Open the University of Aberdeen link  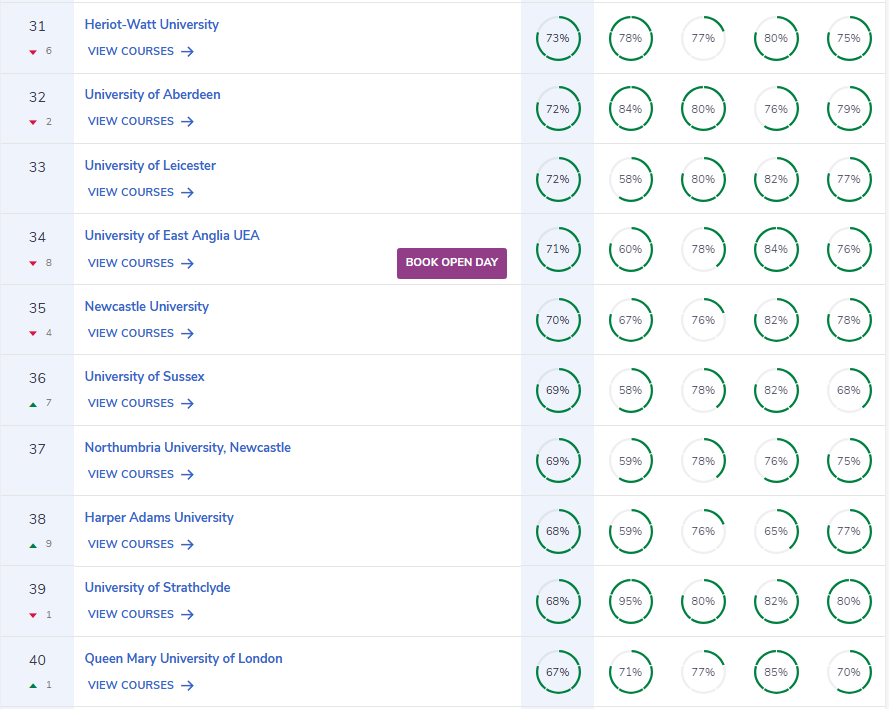tap(153, 95)
